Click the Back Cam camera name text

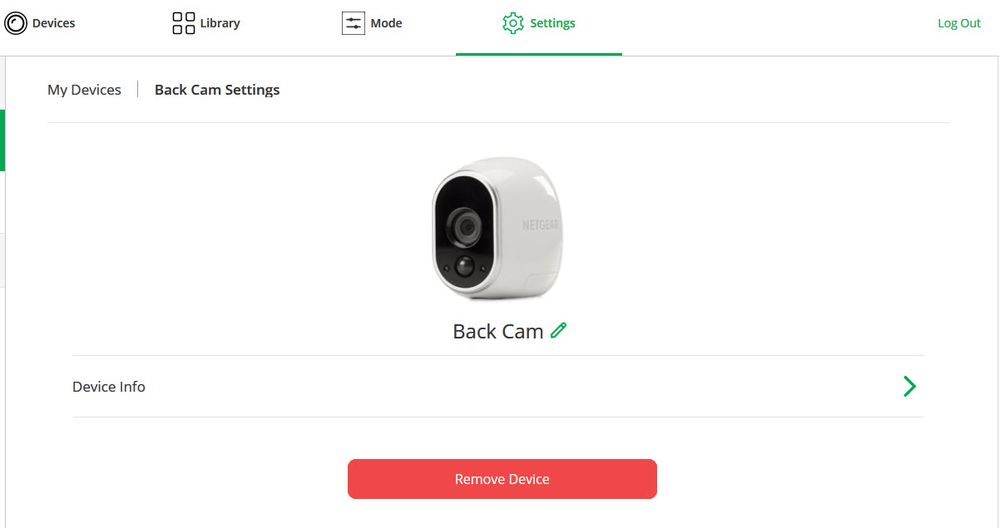click(498, 331)
